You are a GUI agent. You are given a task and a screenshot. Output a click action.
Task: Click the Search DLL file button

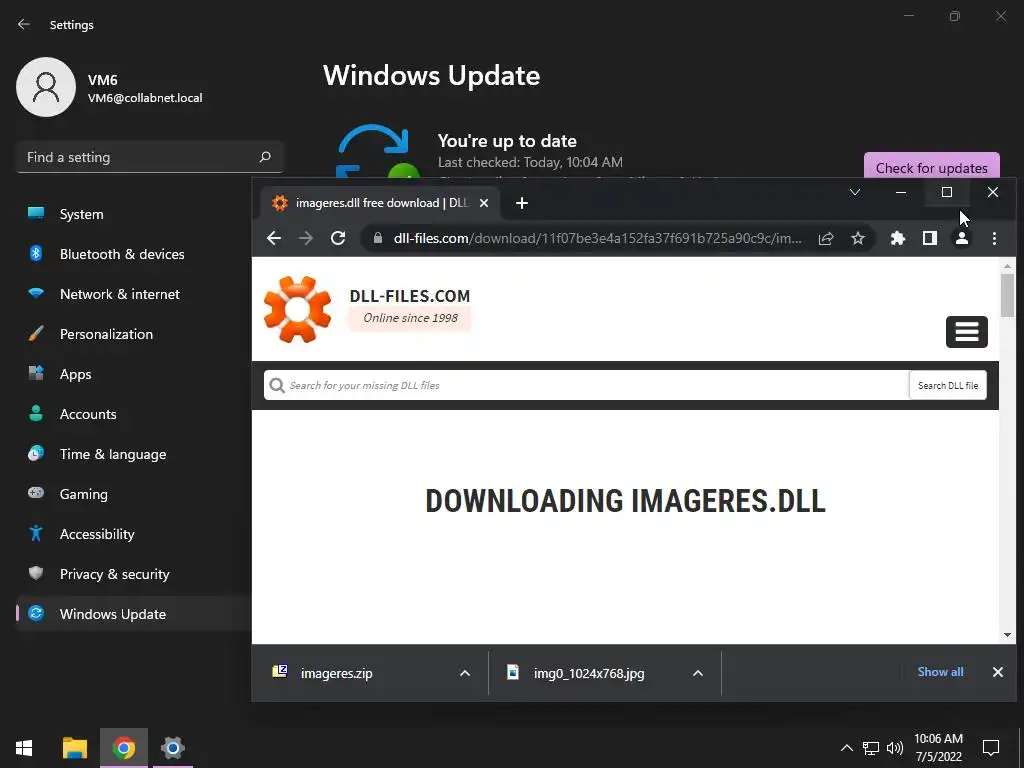point(948,385)
